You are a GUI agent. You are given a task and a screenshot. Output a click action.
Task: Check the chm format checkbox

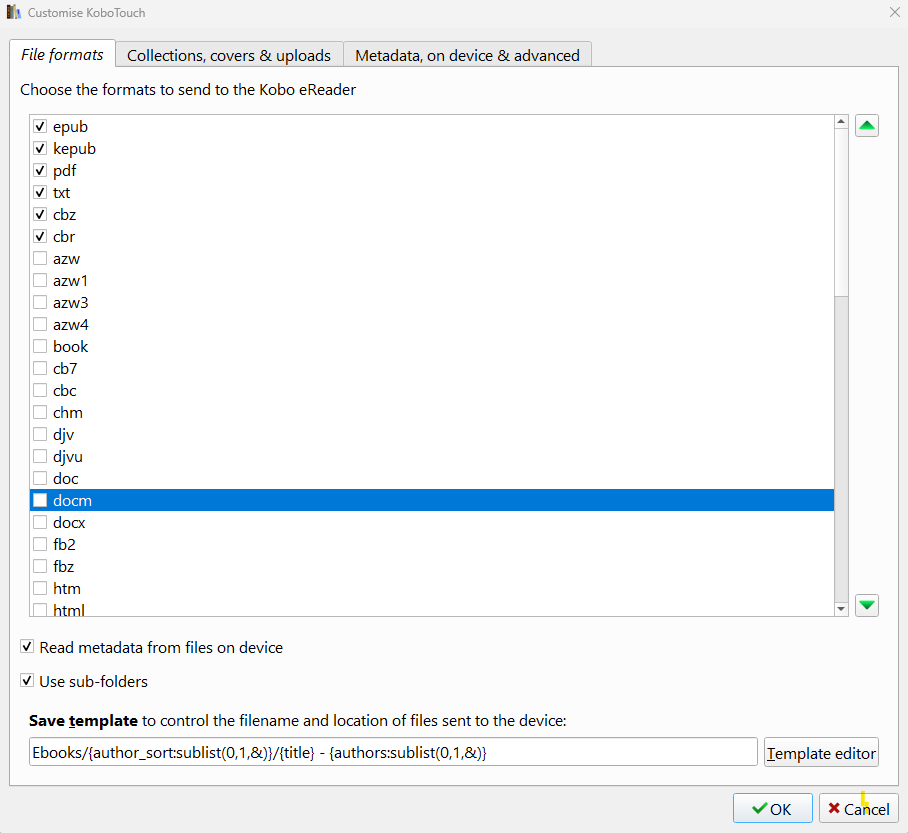(40, 412)
